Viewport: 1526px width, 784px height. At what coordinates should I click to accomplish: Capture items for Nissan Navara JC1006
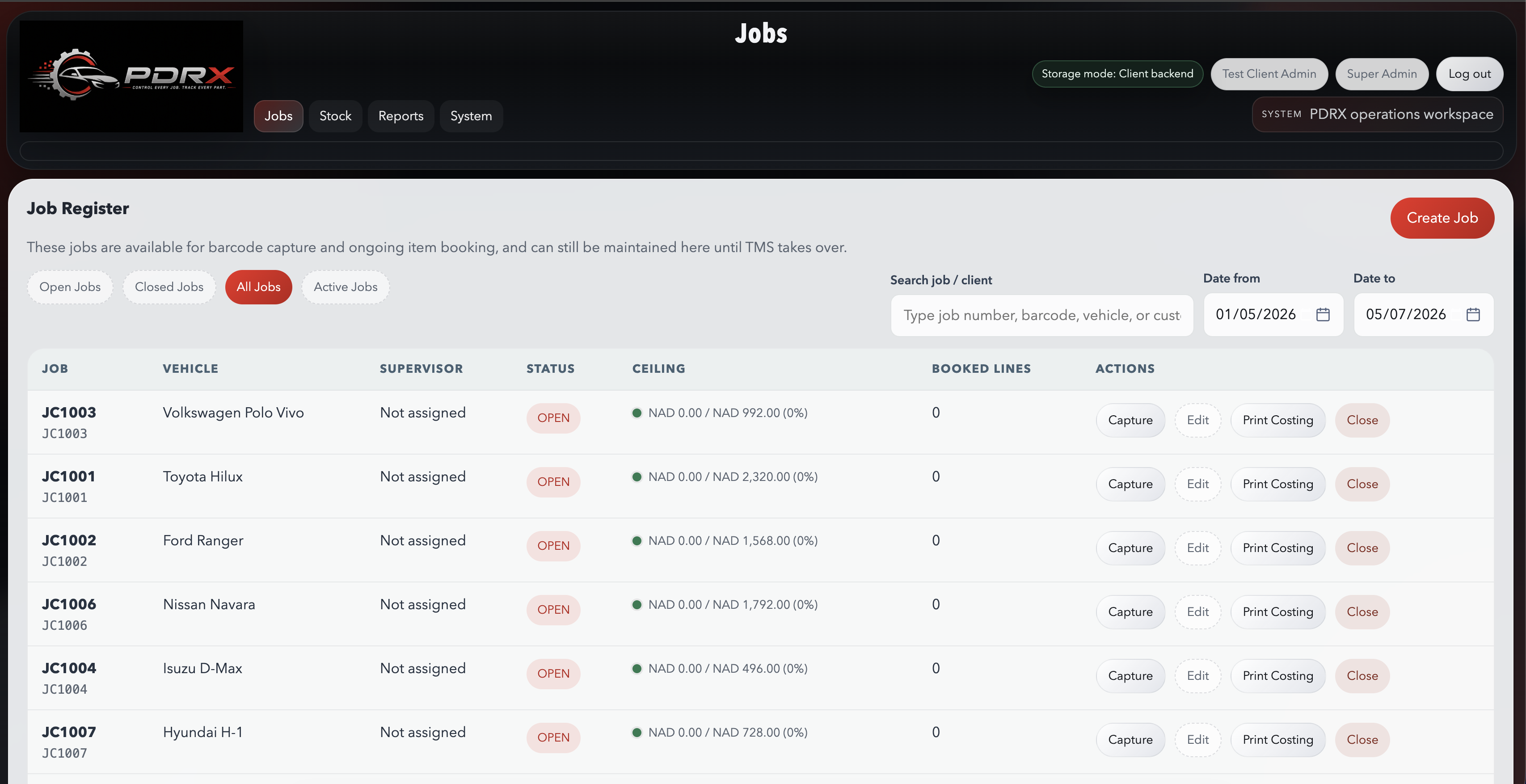click(x=1130, y=612)
